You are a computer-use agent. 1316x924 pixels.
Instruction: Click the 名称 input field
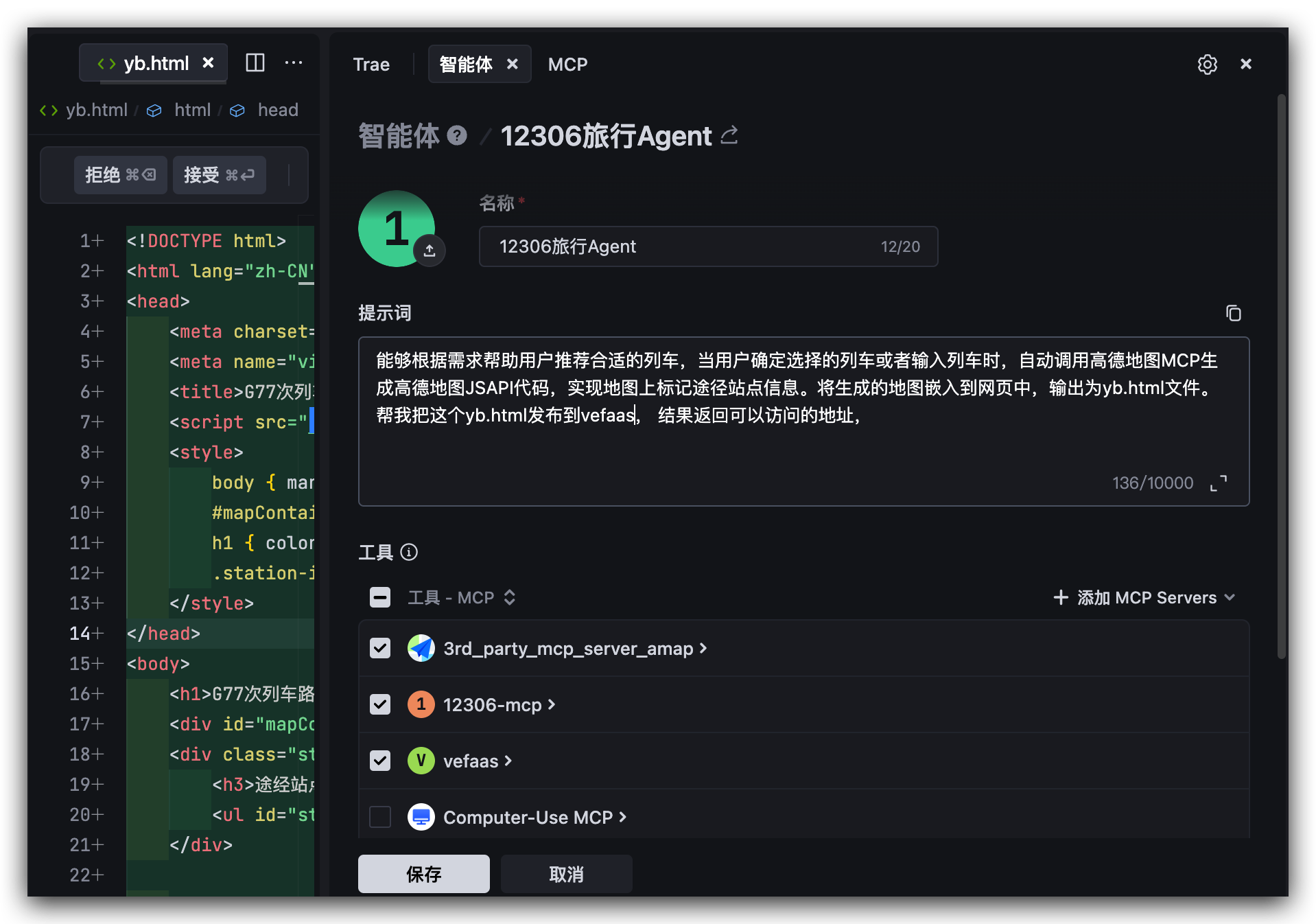[708, 246]
